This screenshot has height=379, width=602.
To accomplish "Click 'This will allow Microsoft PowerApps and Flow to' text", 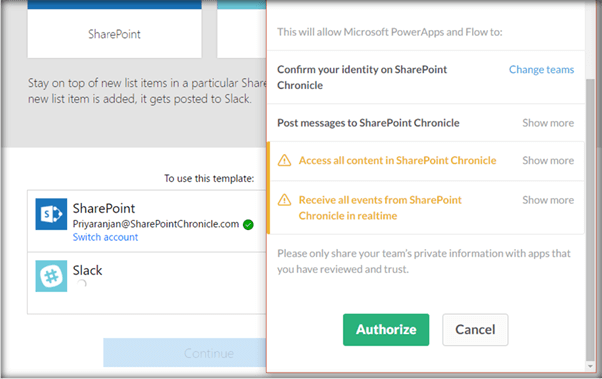I will tap(390, 32).
